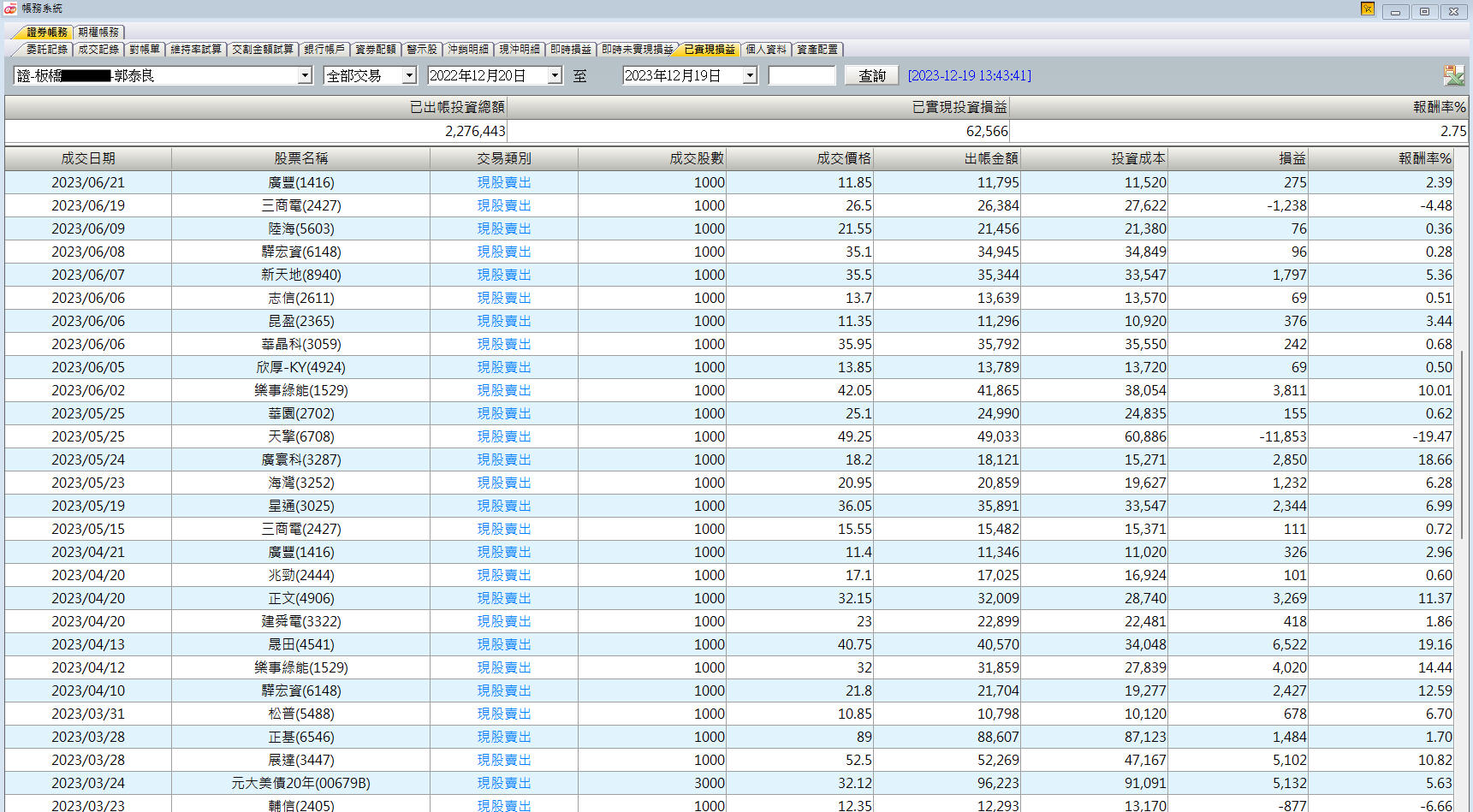Screen dimensions: 1473x812
Task: Click date cell 2023/06/02 for 樂事綠能
Action: click(88, 390)
